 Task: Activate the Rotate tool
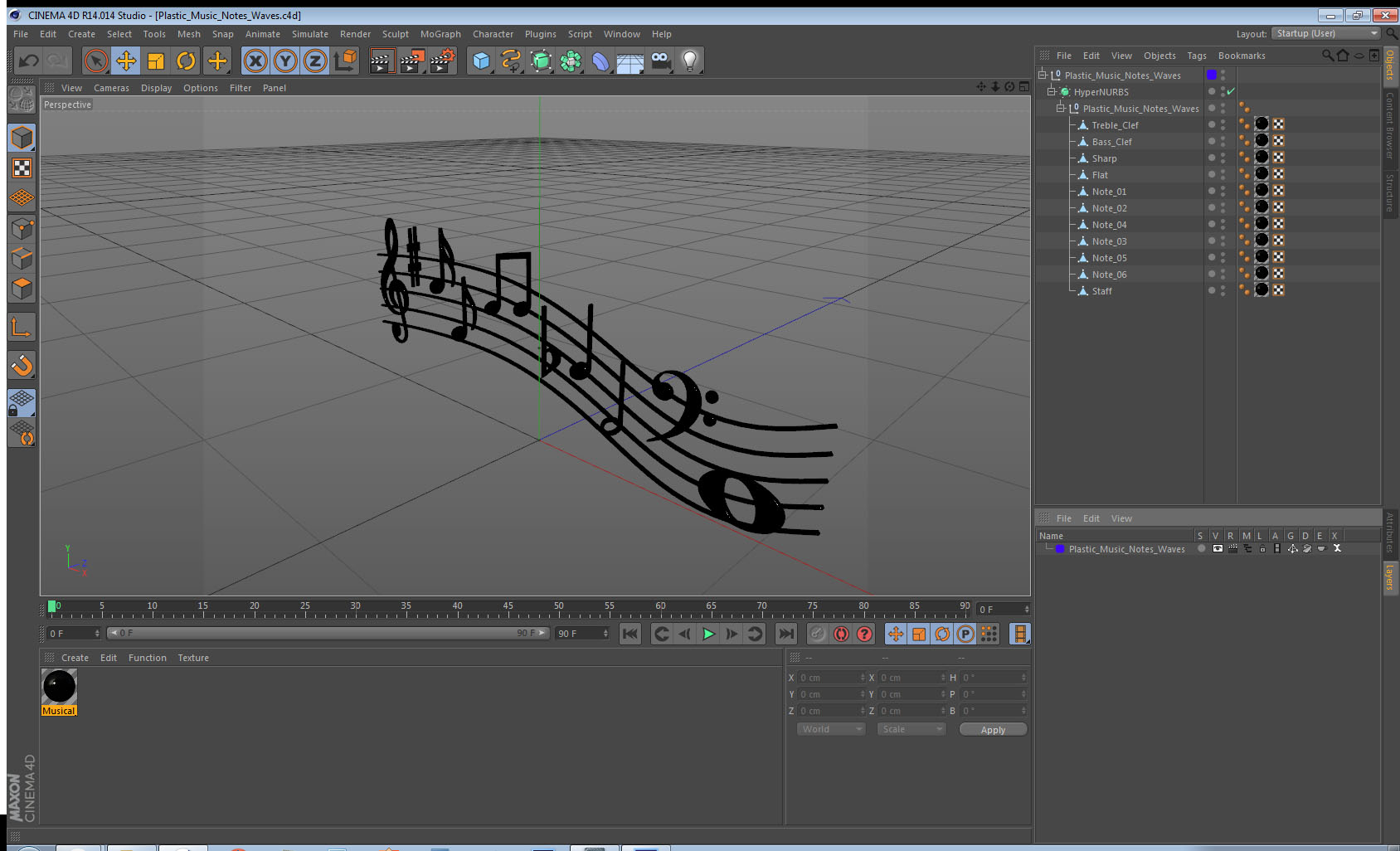pos(186,61)
